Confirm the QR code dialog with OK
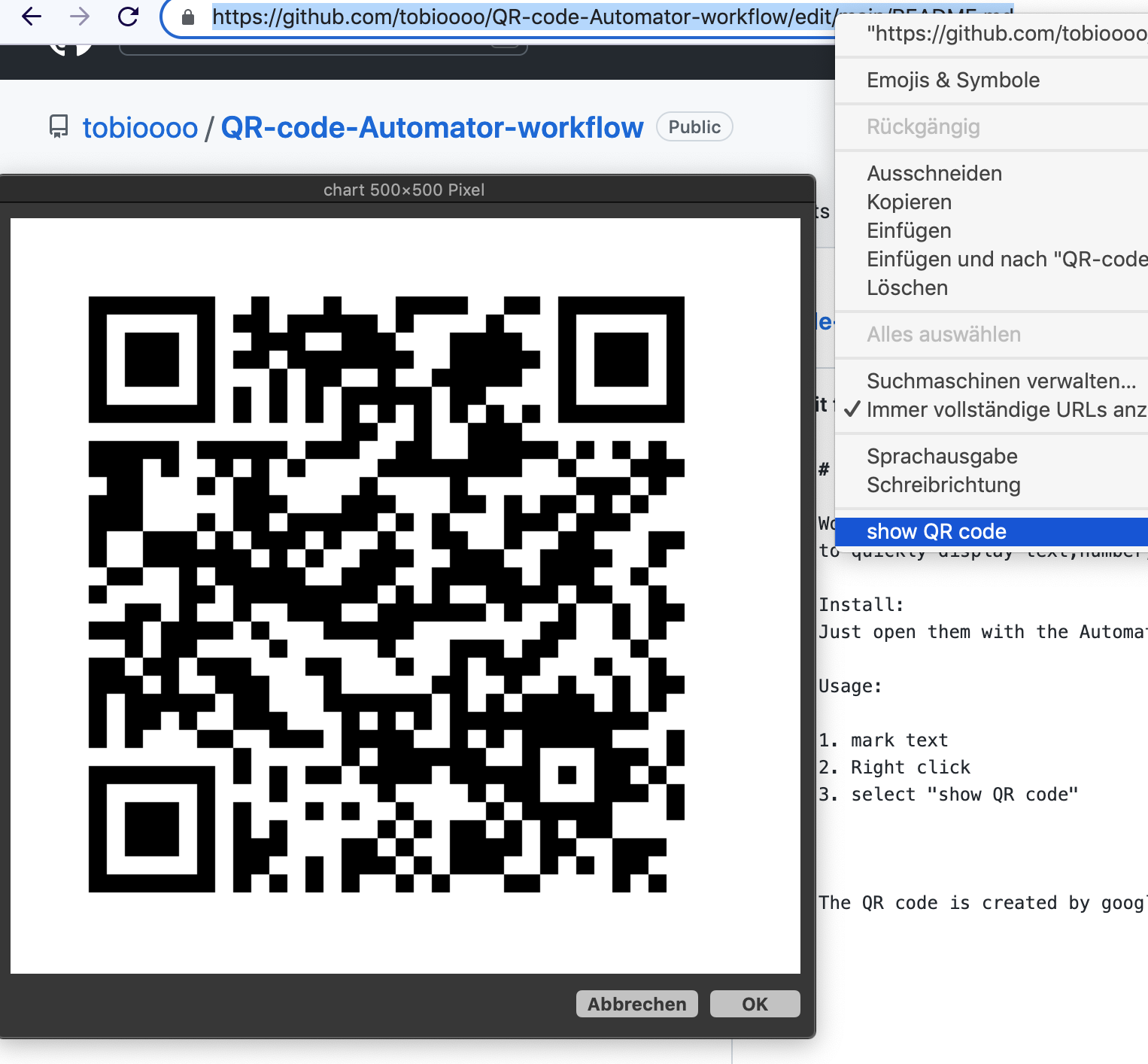Viewport: 1148px width, 1064px height. (755, 1003)
